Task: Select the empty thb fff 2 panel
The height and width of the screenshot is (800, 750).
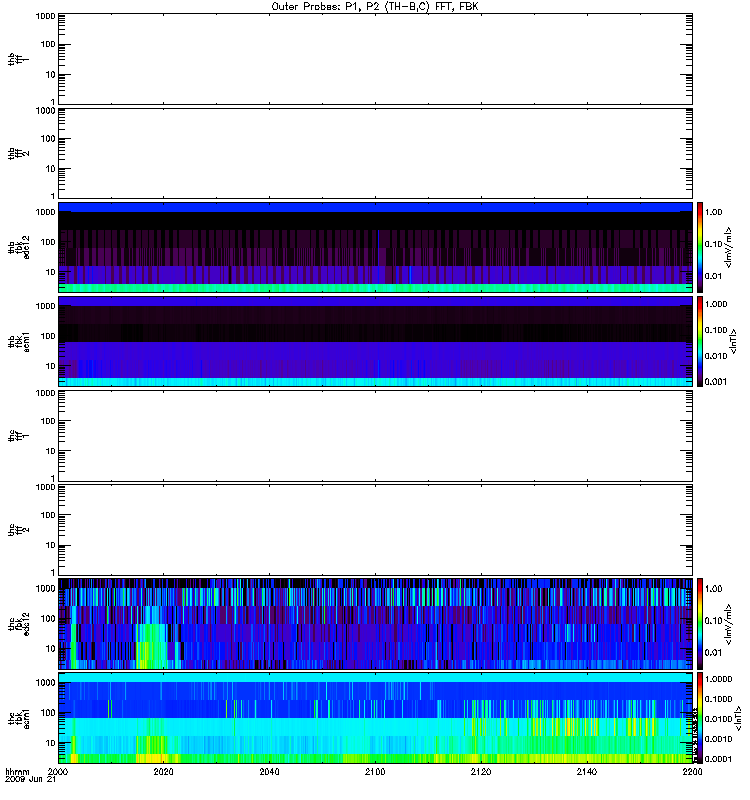Action: click(x=375, y=152)
